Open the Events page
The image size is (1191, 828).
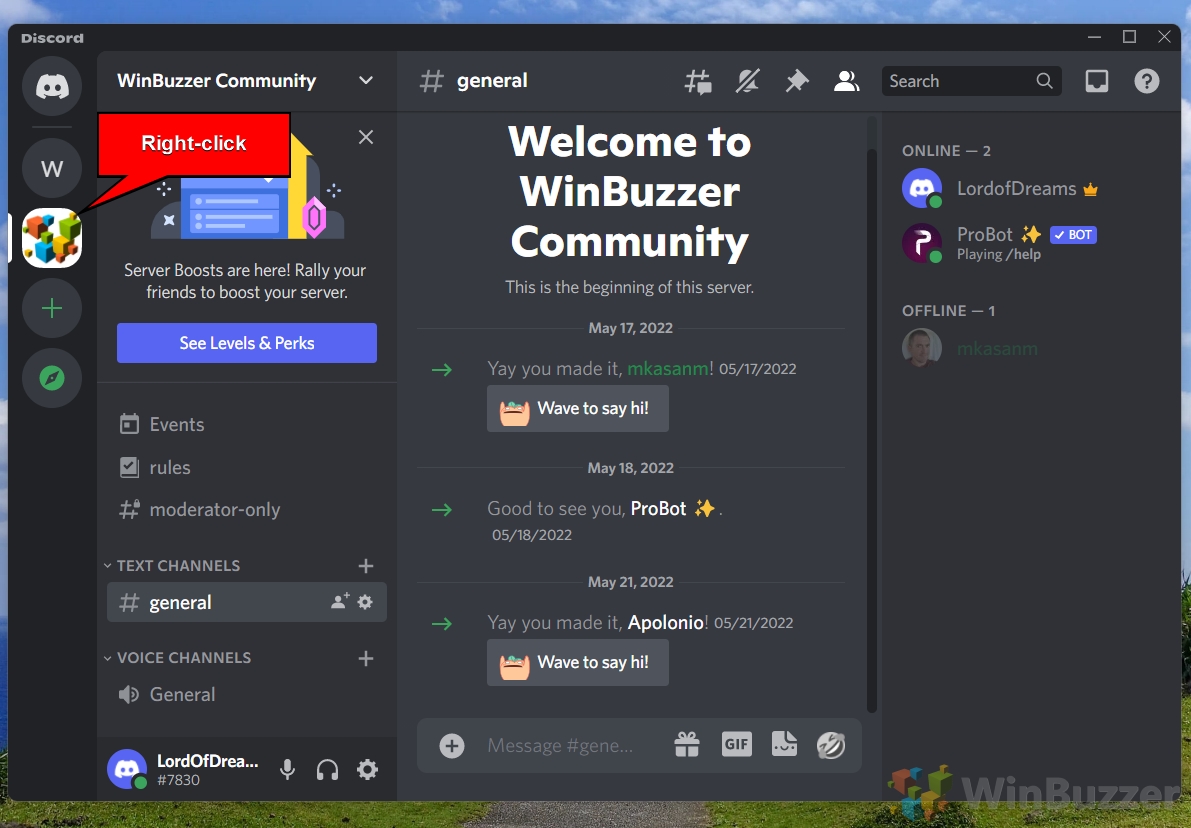[175, 424]
